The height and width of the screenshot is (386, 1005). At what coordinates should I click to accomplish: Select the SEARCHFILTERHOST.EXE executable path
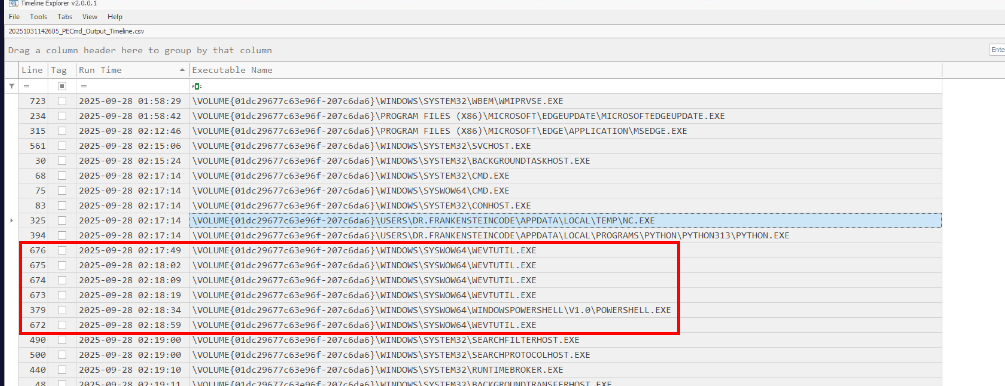tap(385, 340)
